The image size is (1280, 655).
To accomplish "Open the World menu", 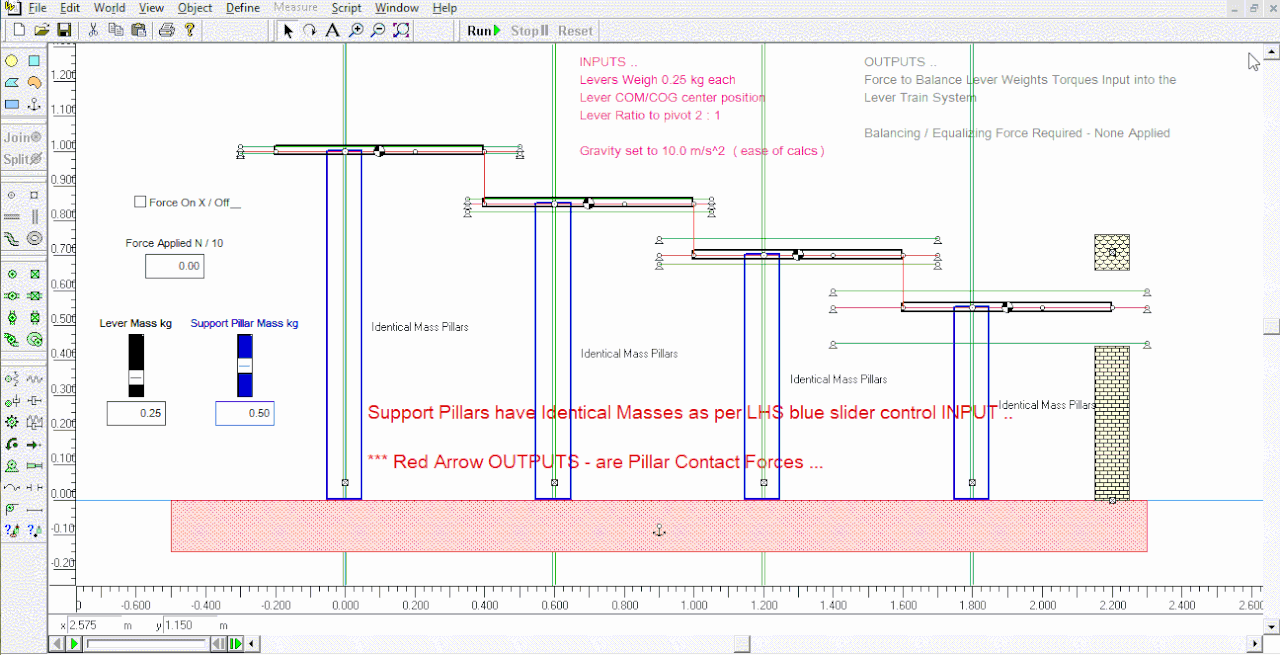I will pyautogui.click(x=109, y=8).
